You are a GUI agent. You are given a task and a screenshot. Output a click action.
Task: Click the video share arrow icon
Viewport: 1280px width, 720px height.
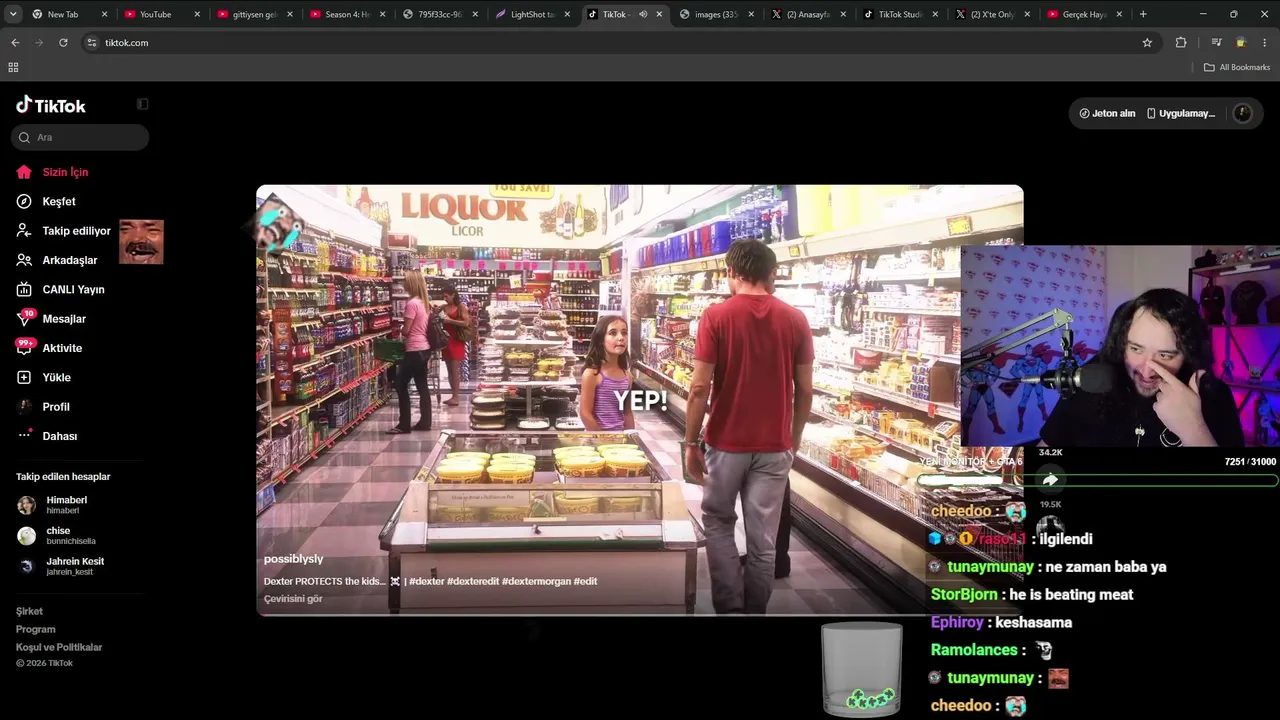[1050, 480]
